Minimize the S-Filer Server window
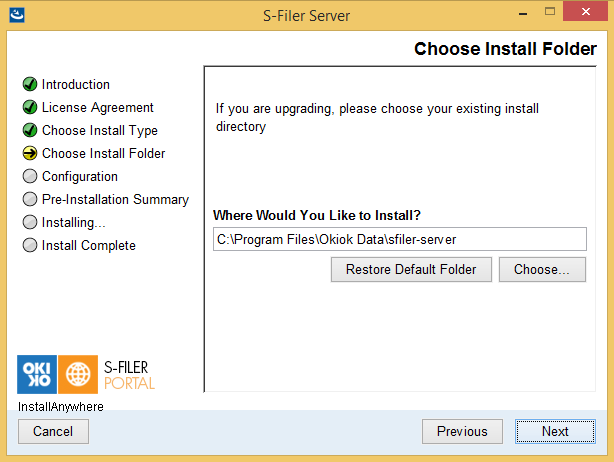Image resolution: width=614 pixels, height=462 pixels. click(x=523, y=13)
